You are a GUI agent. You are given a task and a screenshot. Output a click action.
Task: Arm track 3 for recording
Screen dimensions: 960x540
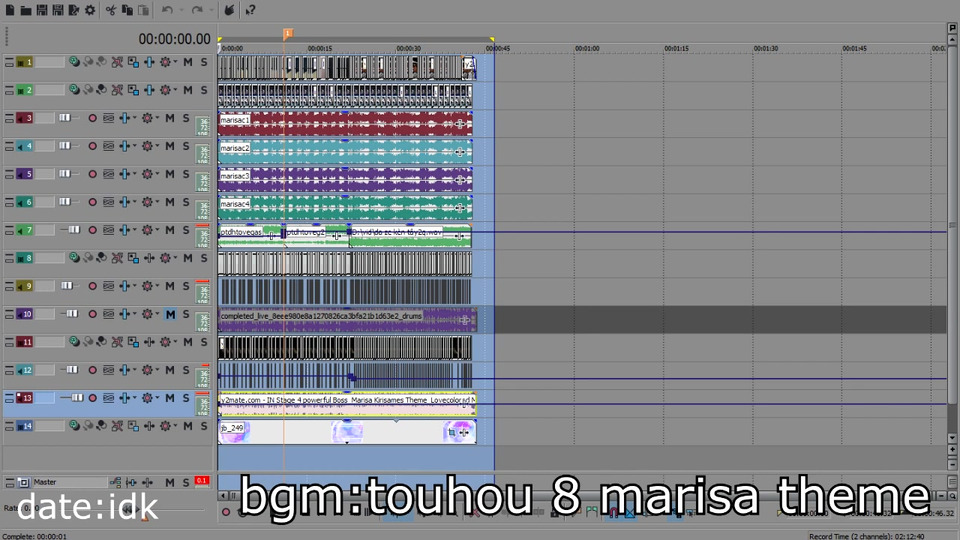pos(92,118)
